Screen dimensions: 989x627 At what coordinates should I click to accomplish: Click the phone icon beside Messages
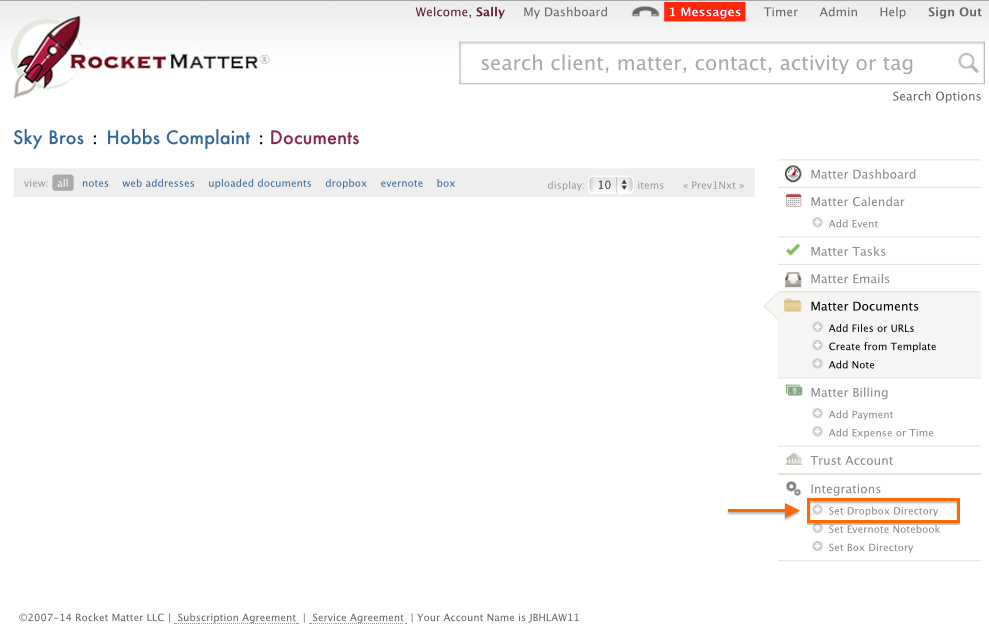point(645,12)
